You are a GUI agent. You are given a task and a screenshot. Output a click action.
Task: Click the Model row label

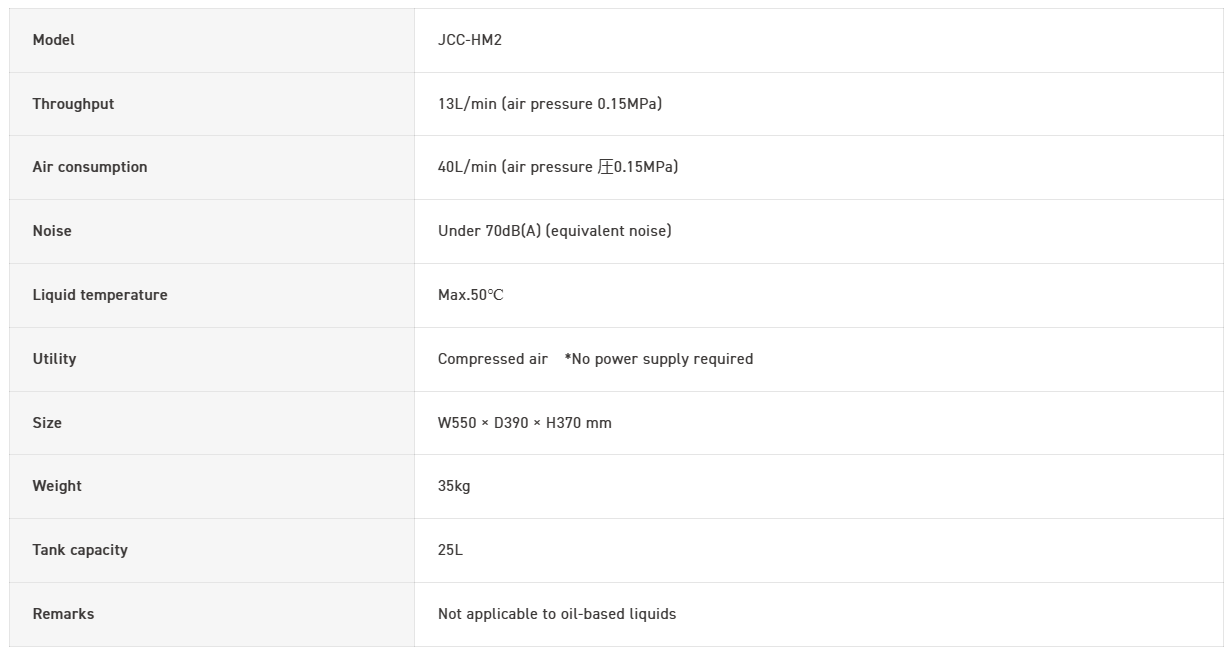click(54, 40)
